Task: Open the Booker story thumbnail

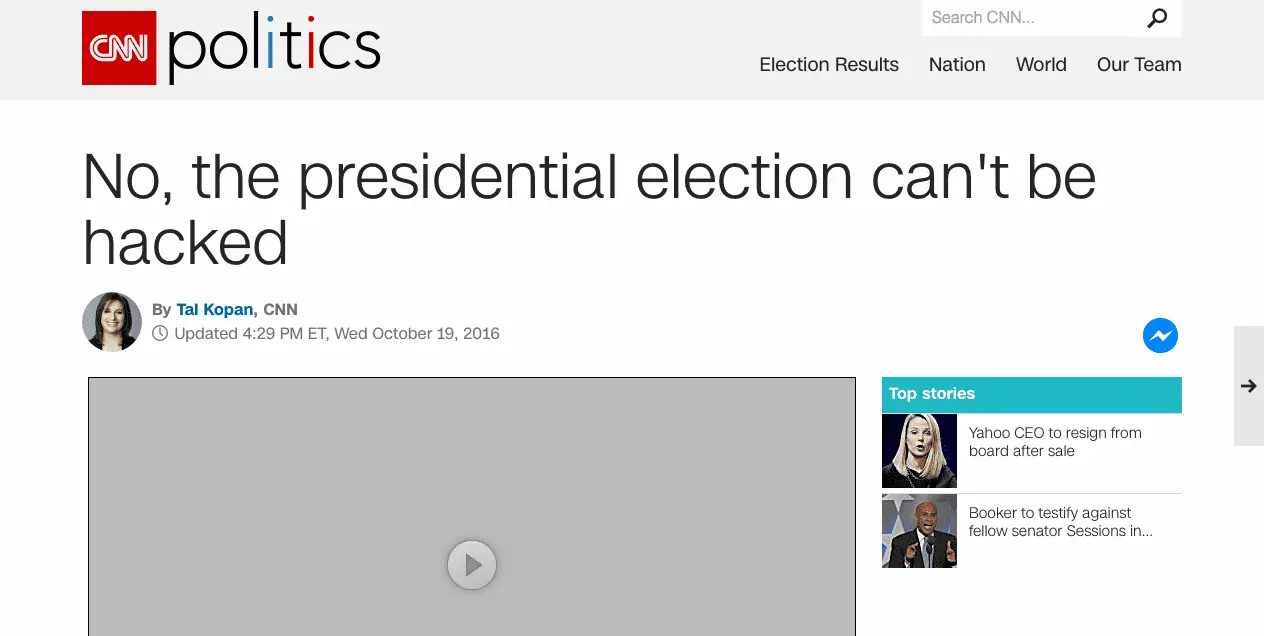Action: pos(919,531)
